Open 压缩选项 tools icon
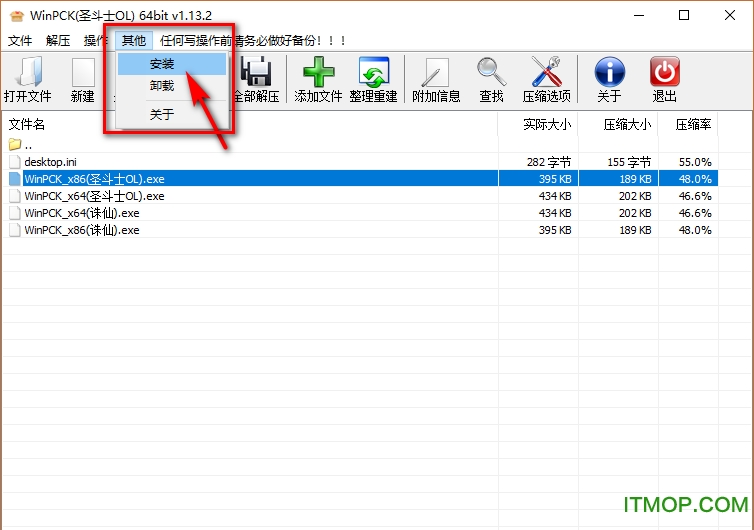The height and width of the screenshot is (530, 754). tap(546, 72)
